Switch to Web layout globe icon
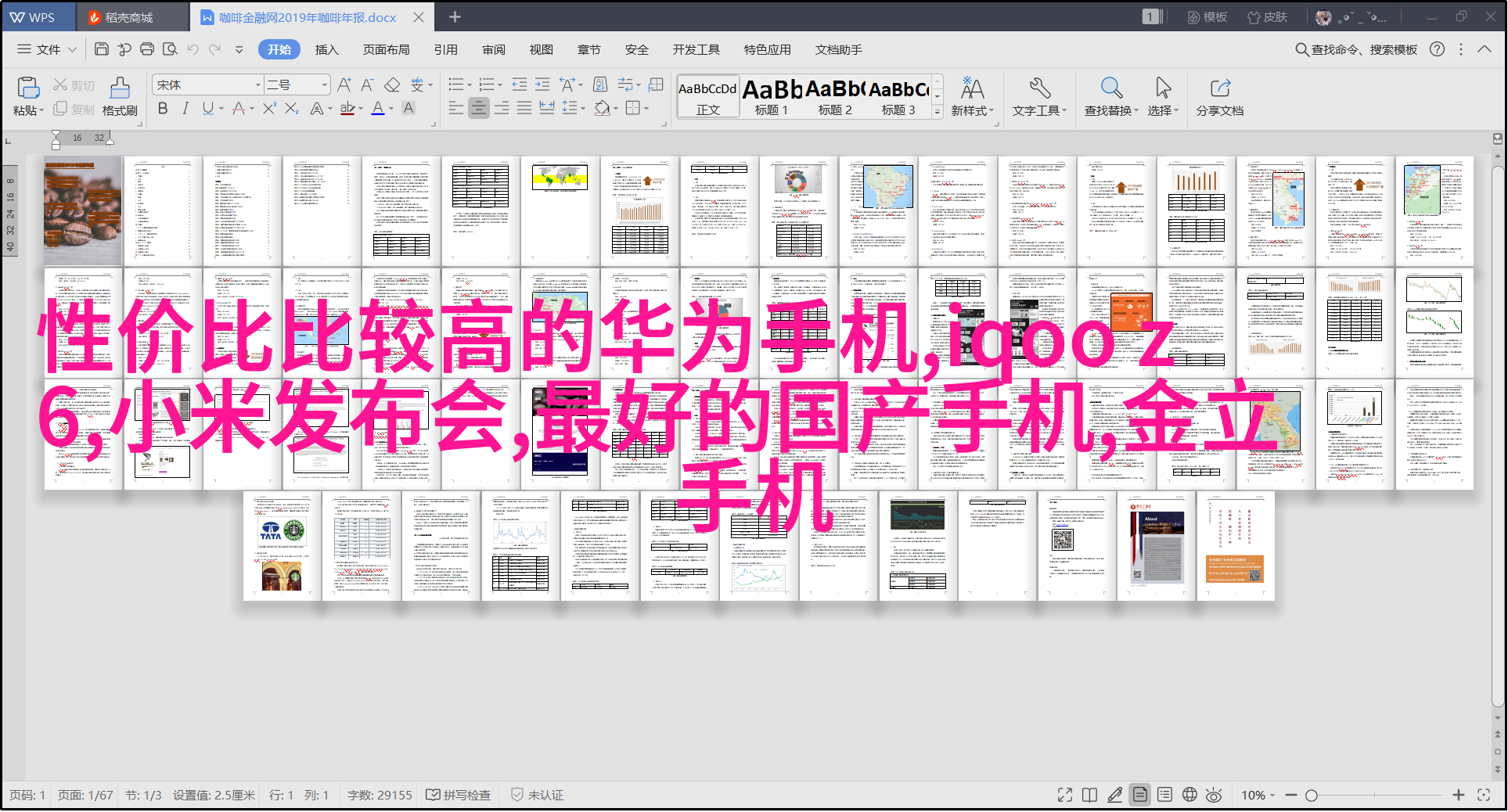The image size is (1508, 812). pos(1189,795)
